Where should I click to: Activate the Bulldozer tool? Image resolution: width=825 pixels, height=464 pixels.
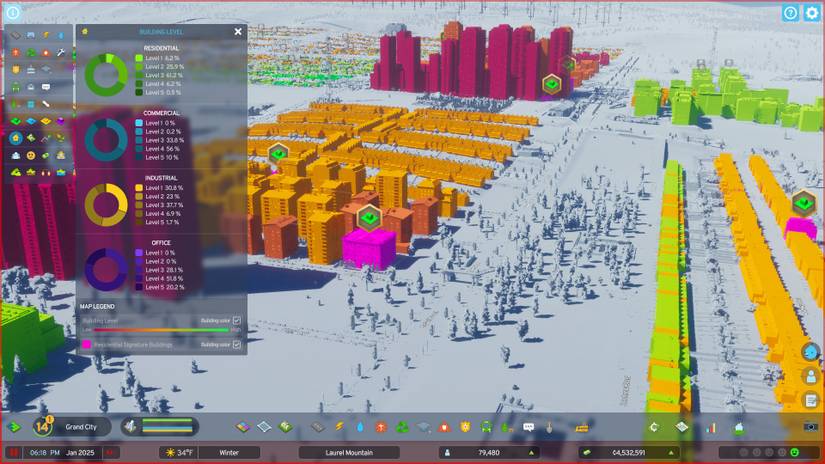[x=581, y=428]
